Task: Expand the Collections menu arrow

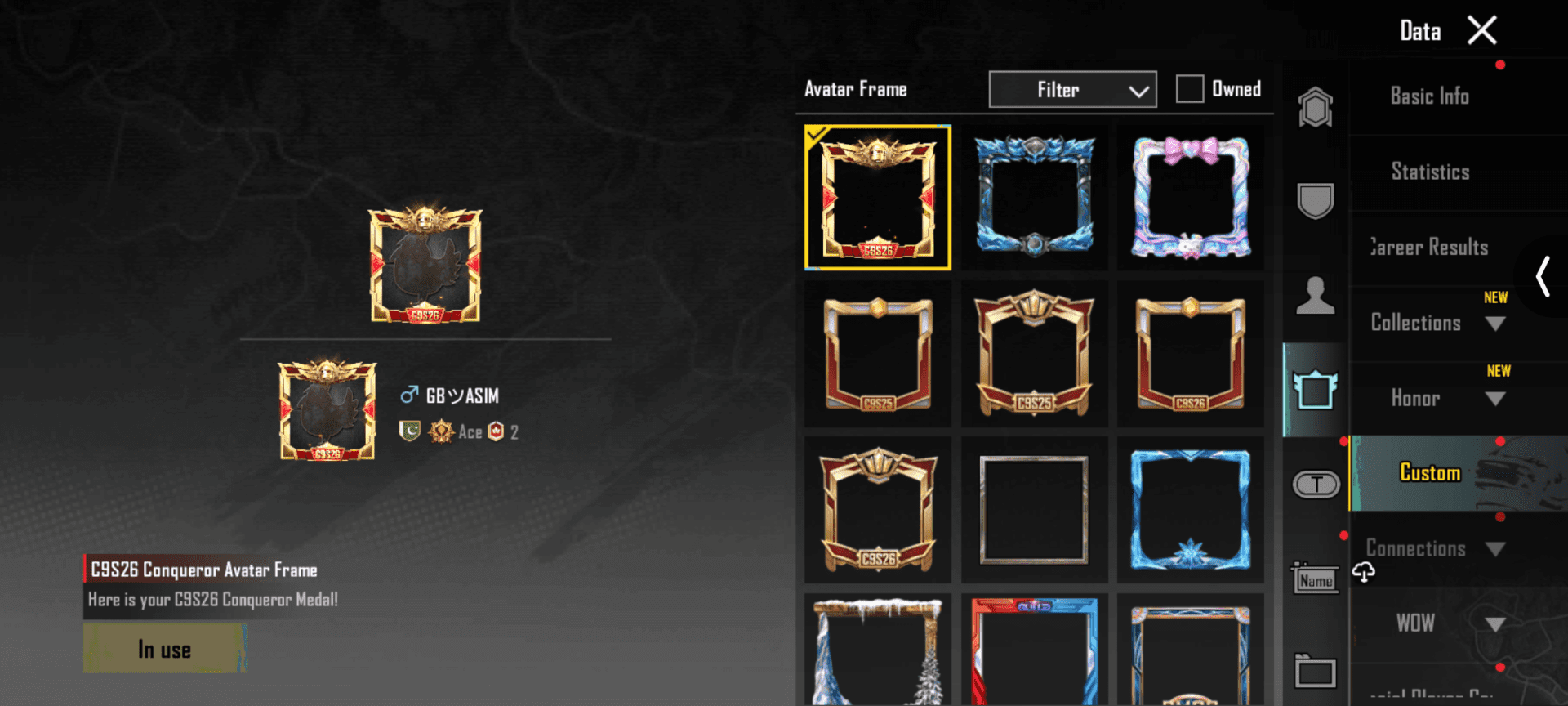Action: click(x=1495, y=324)
